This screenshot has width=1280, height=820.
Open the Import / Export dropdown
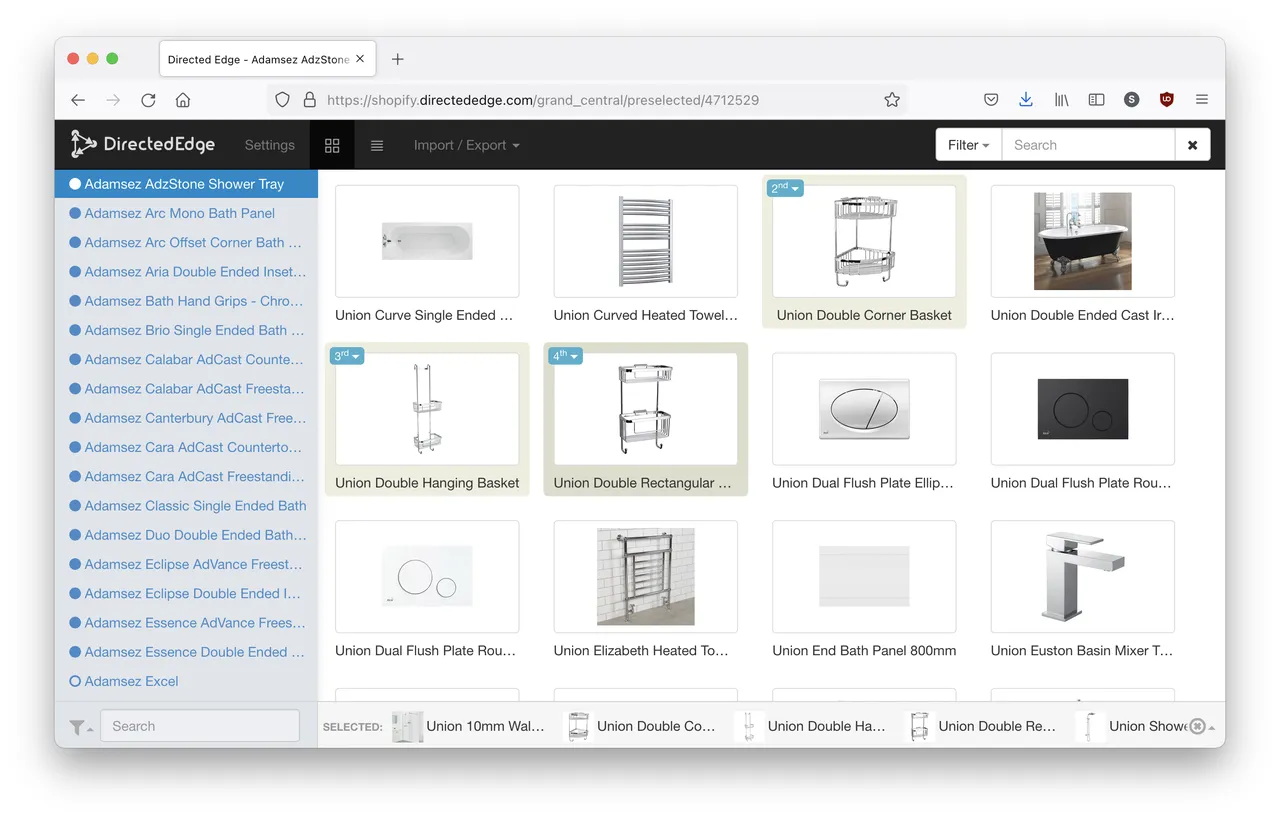click(x=467, y=145)
